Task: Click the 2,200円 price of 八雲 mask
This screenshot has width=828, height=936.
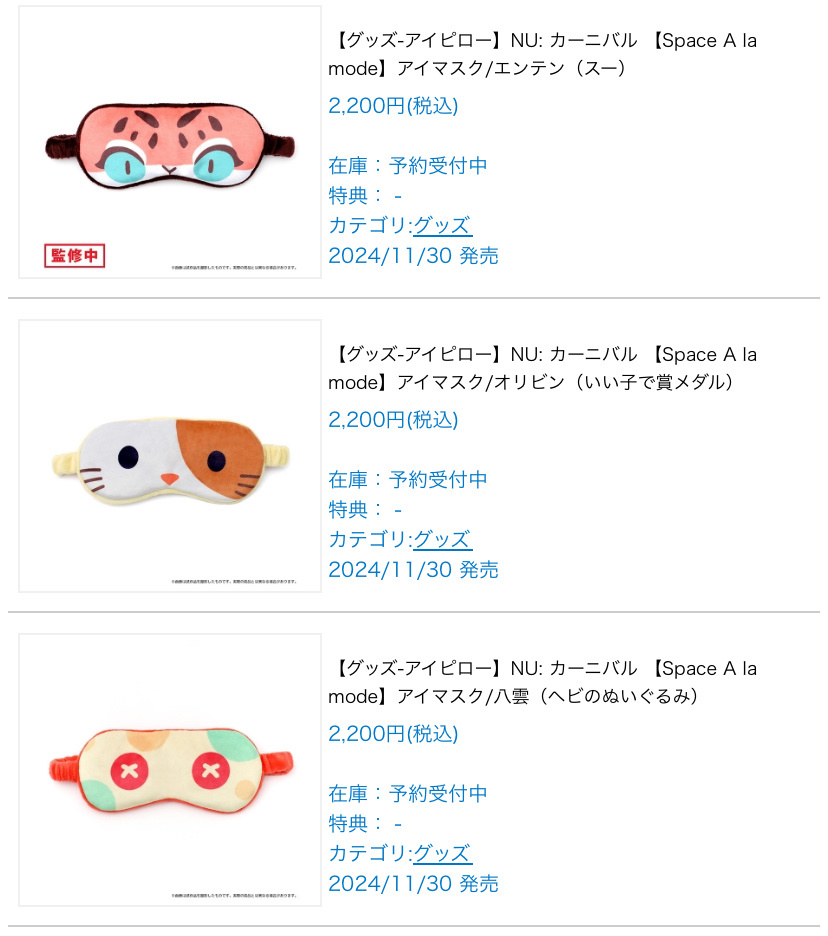Action: (393, 734)
